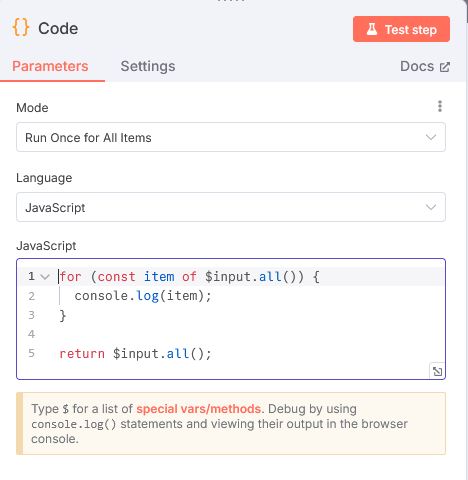Collapse the for loop at line 1
Viewport: 468px width, 480px height.
[45, 277]
